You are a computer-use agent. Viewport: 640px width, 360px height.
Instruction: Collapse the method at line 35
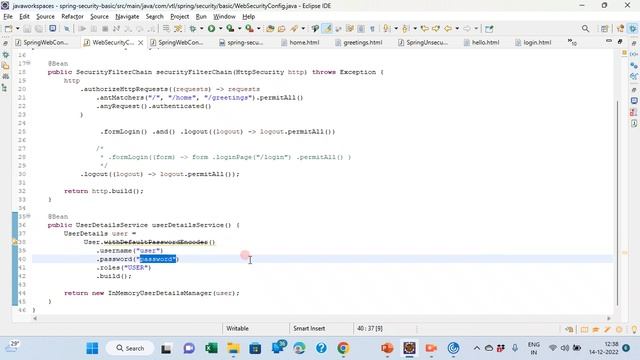(x=29, y=216)
